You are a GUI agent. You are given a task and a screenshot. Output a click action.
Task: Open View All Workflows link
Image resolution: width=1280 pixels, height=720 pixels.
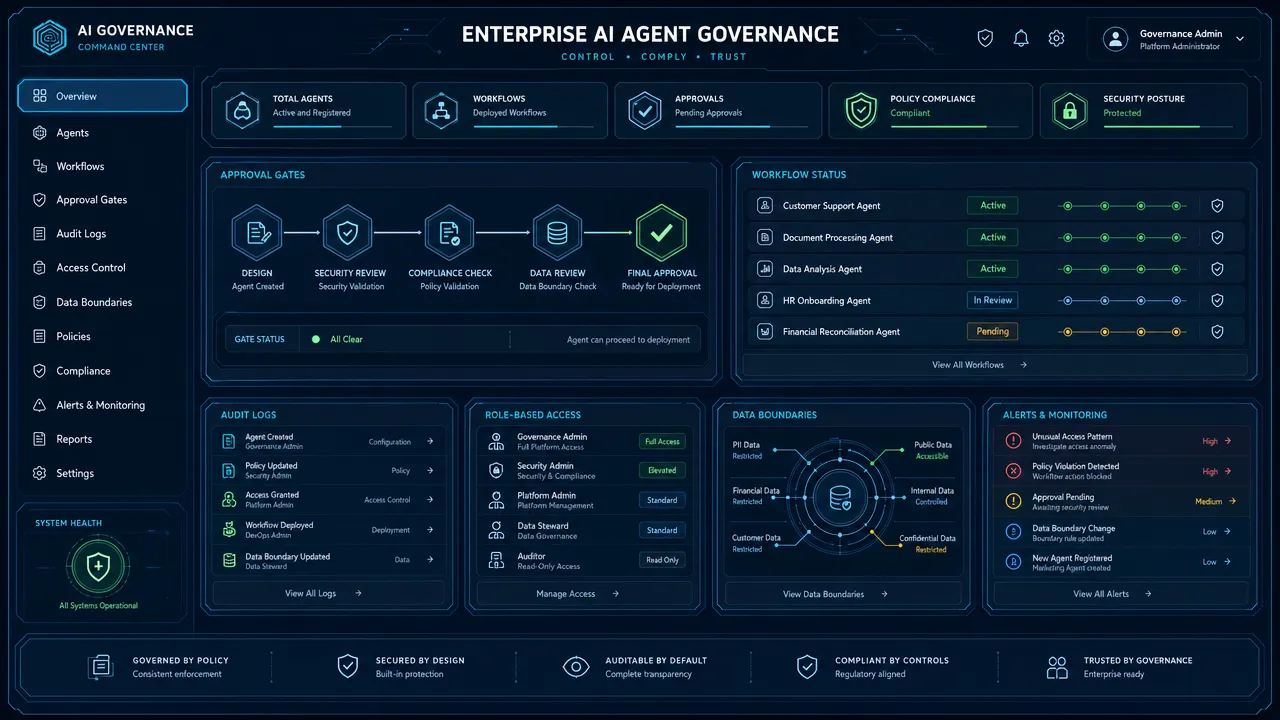pos(979,365)
